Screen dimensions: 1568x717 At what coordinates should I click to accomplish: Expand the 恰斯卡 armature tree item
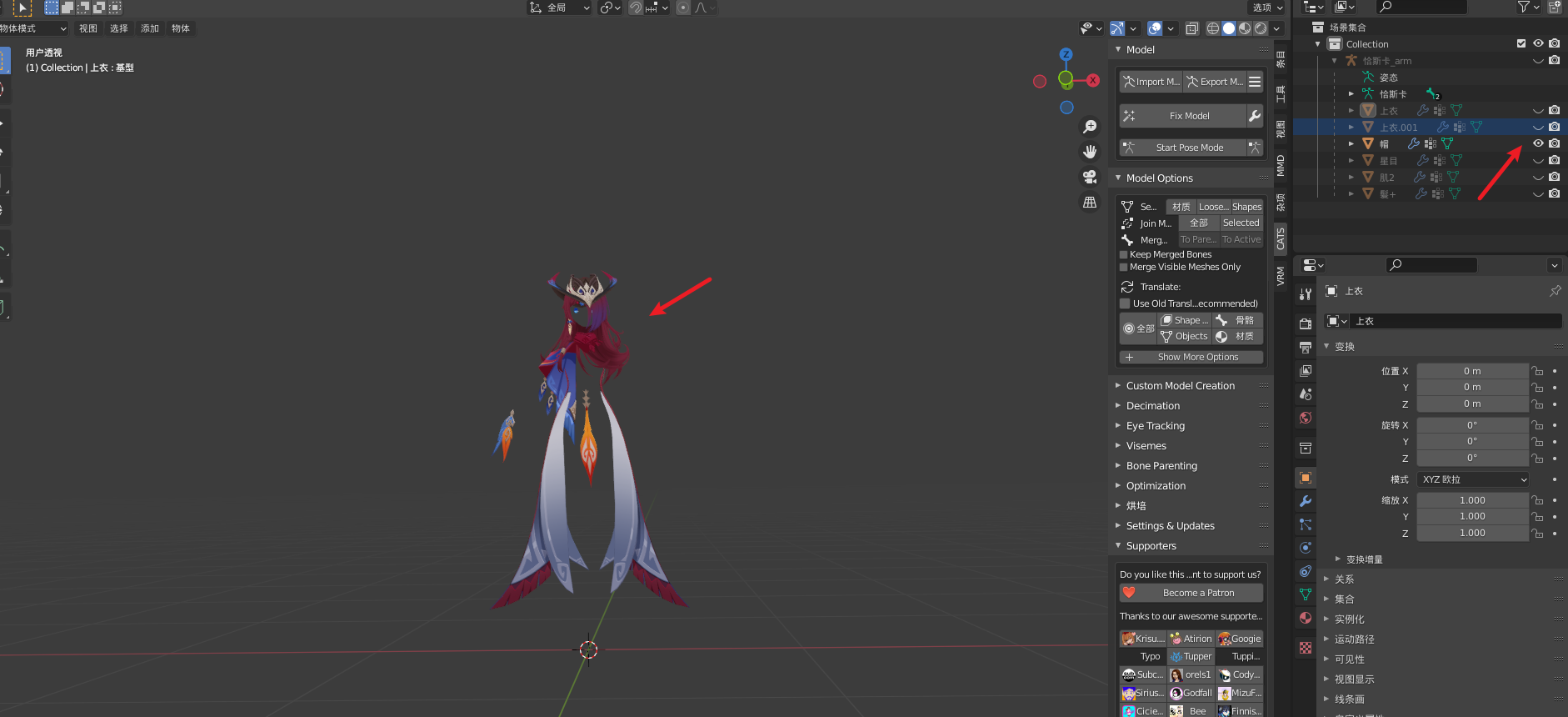(1351, 93)
